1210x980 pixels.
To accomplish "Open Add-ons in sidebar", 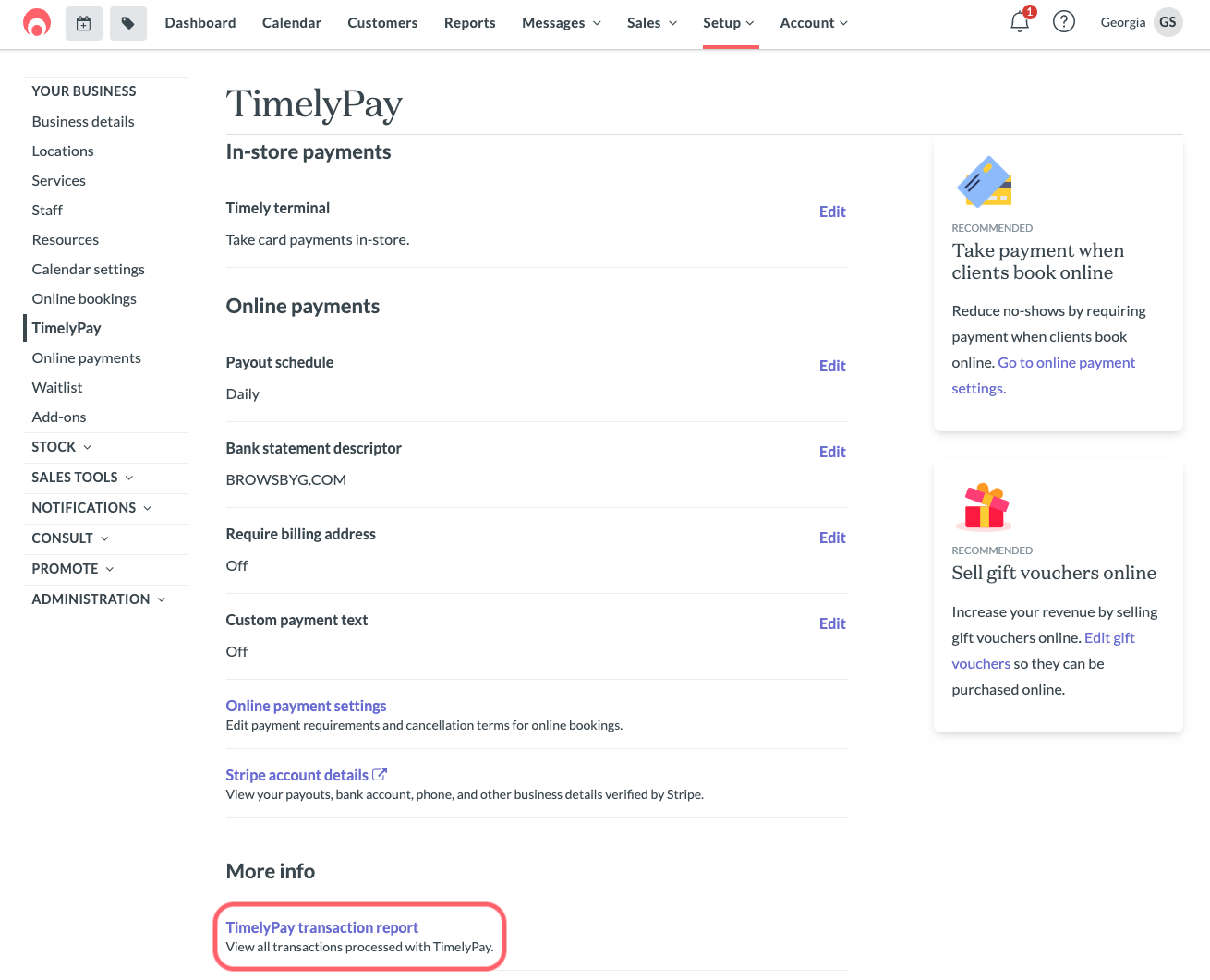I will tap(59, 417).
